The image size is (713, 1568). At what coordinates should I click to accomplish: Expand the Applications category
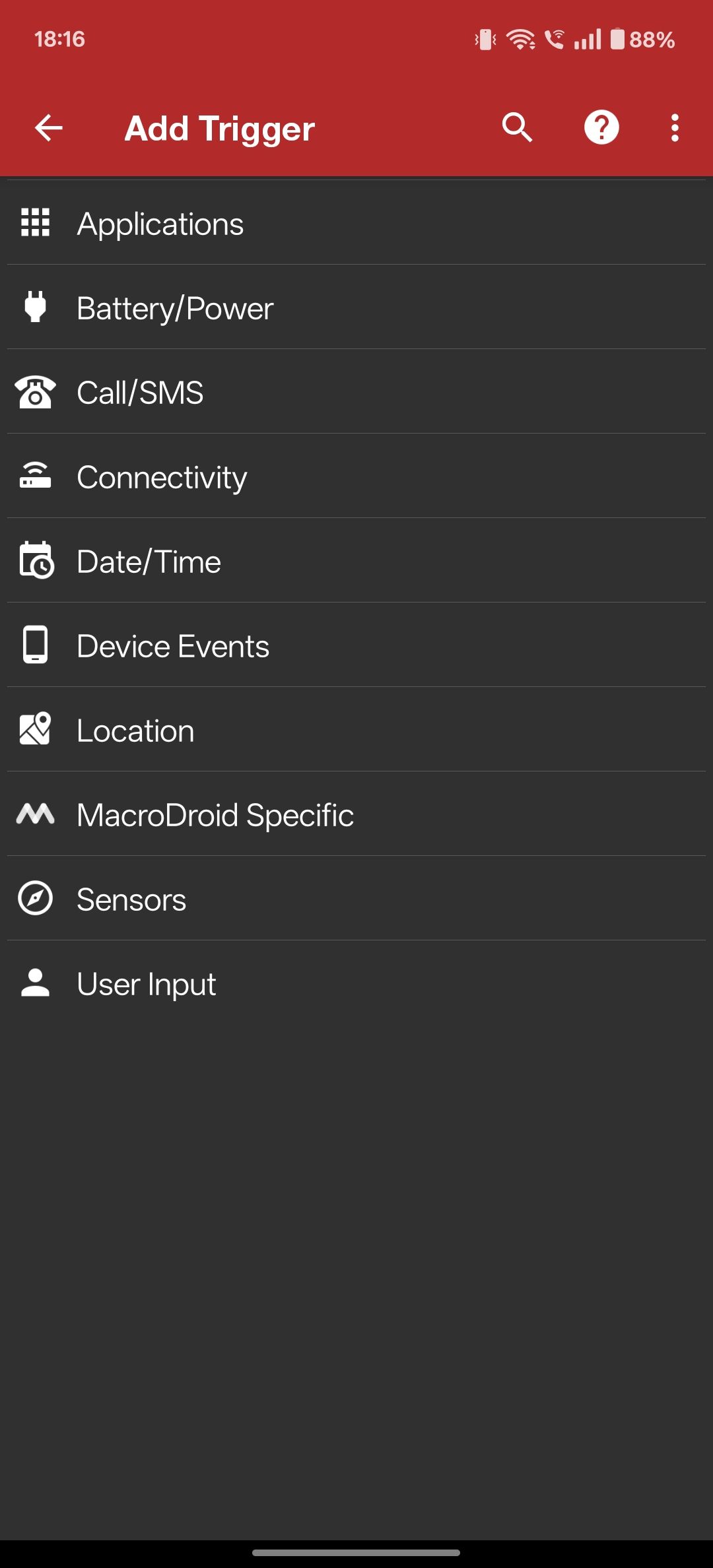356,222
